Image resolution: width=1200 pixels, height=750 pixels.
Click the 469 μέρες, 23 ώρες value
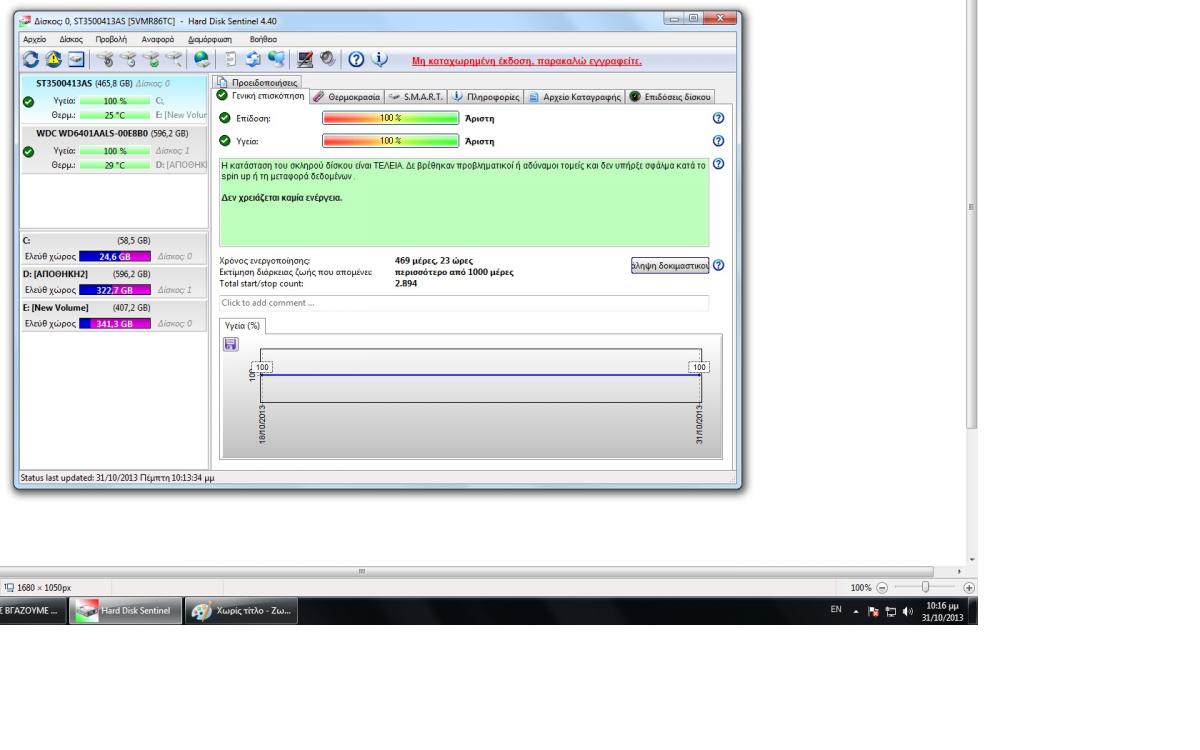coord(434,260)
